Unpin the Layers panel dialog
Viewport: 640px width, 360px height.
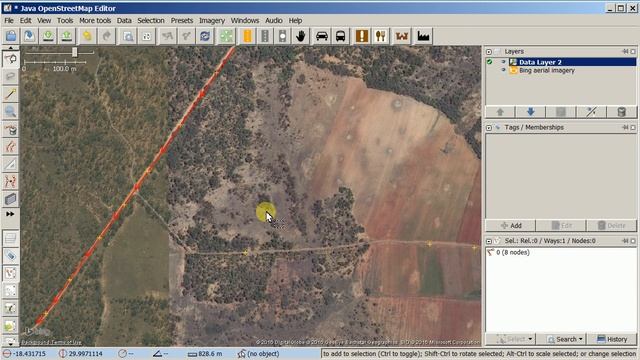pyautogui.click(x=625, y=51)
